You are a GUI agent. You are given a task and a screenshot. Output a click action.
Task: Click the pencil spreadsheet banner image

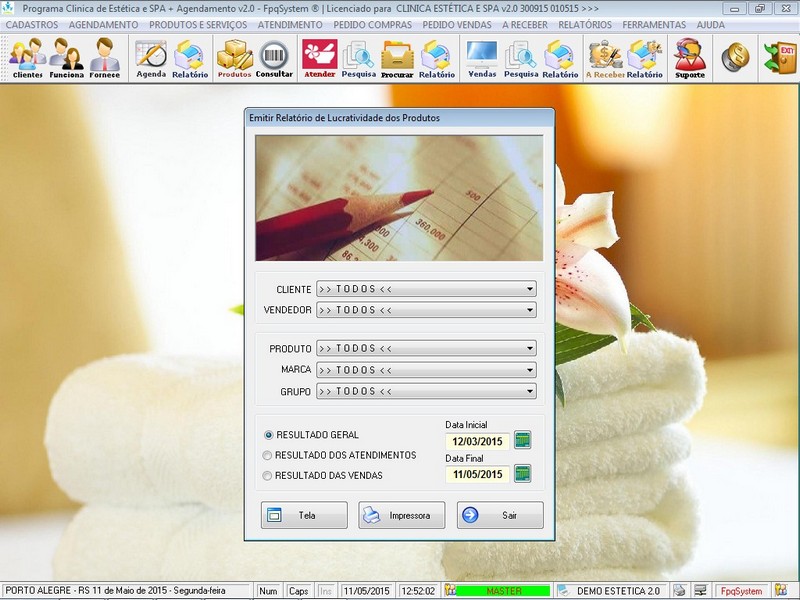[399, 198]
